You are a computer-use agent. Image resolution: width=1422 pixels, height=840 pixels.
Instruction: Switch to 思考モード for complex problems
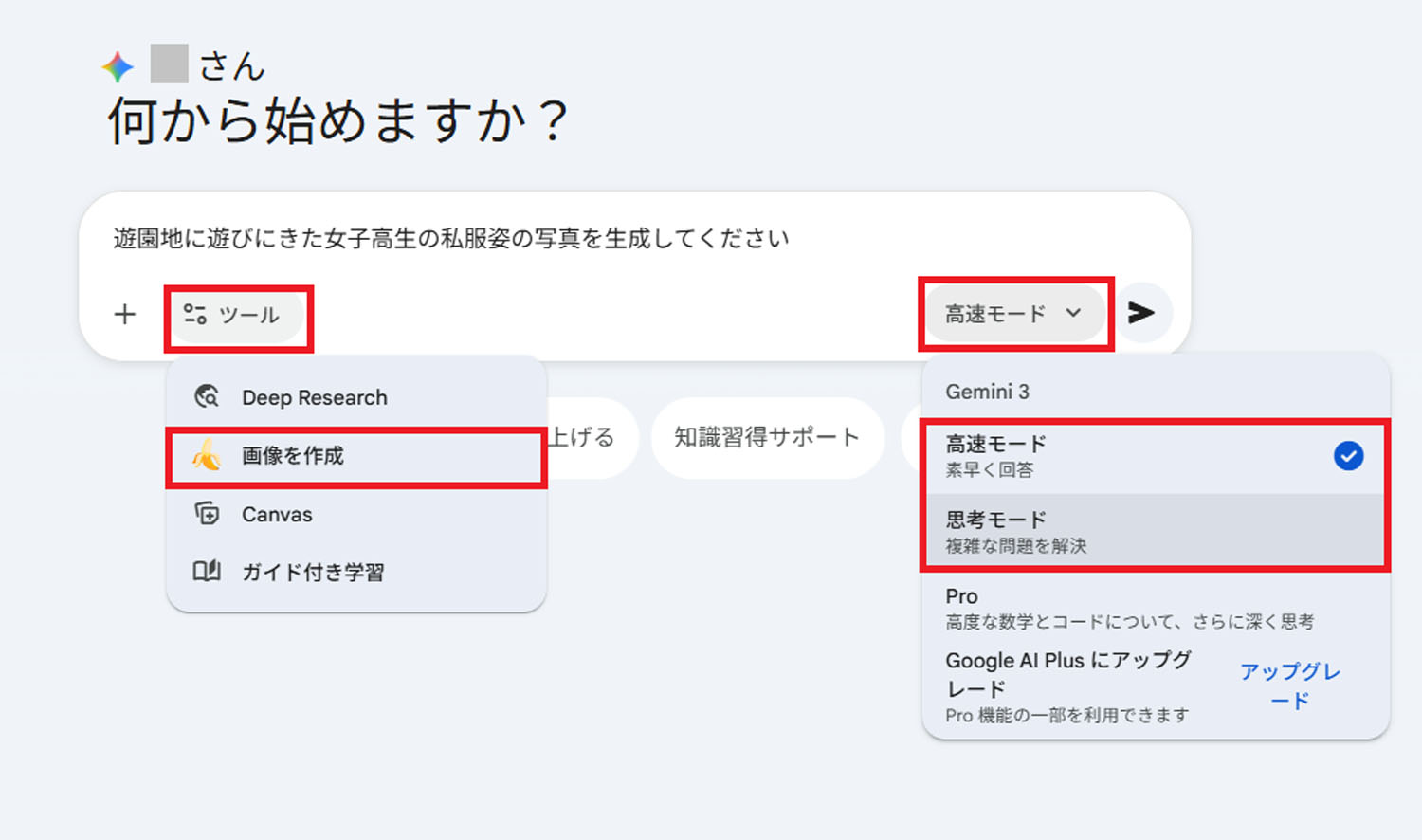coord(1043,529)
